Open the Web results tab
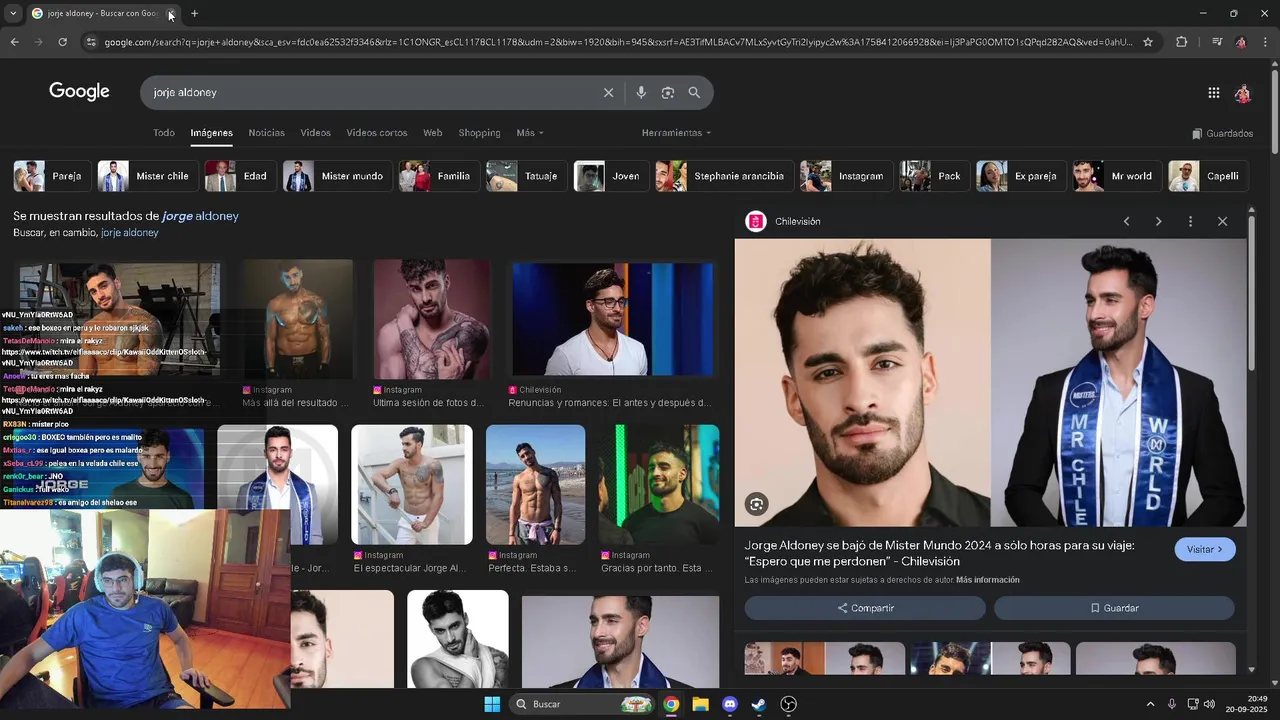The image size is (1280, 720). tap(433, 133)
